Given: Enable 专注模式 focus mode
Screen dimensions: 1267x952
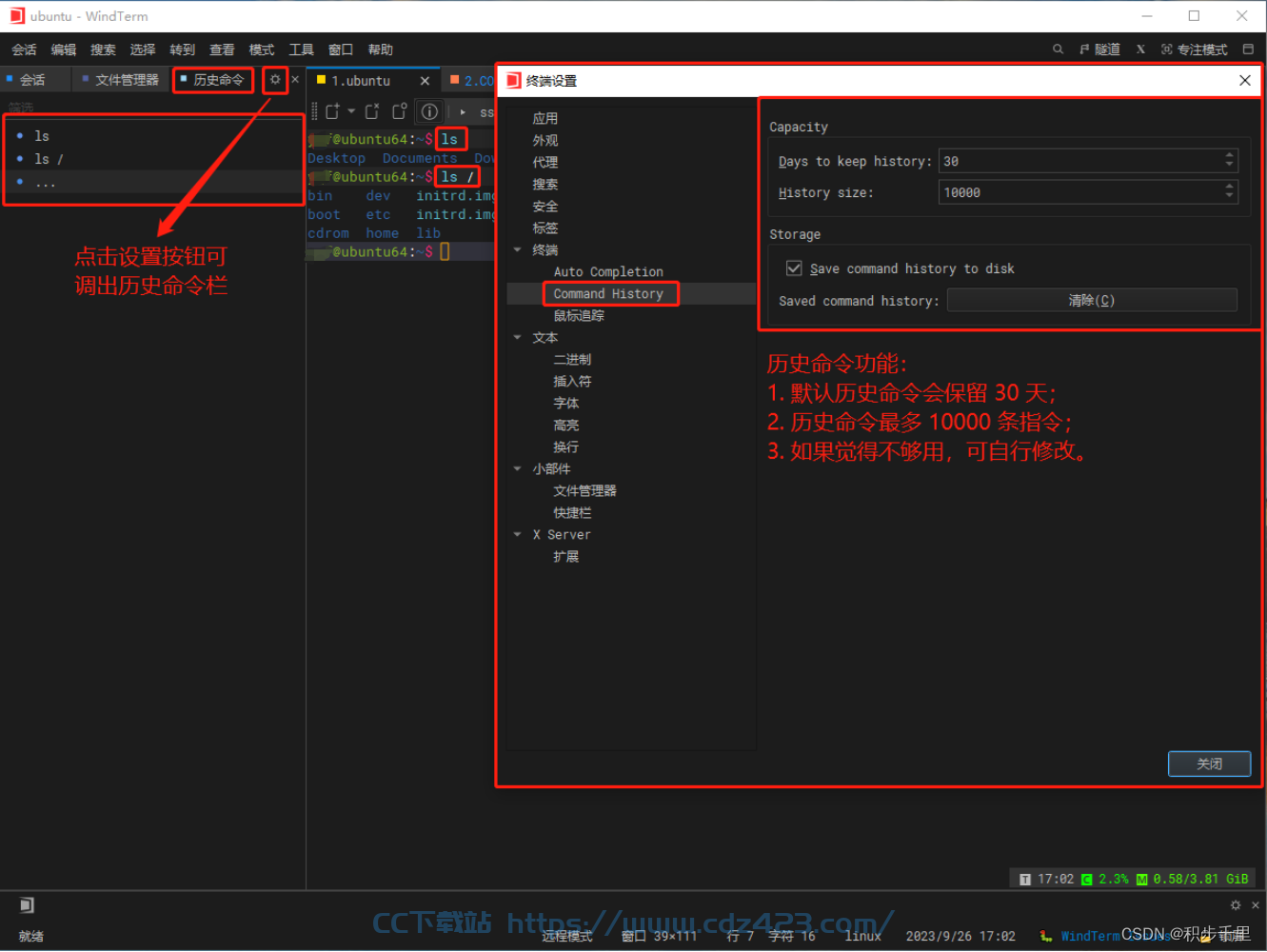Looking at the screenshot, I should (1195, 50).
